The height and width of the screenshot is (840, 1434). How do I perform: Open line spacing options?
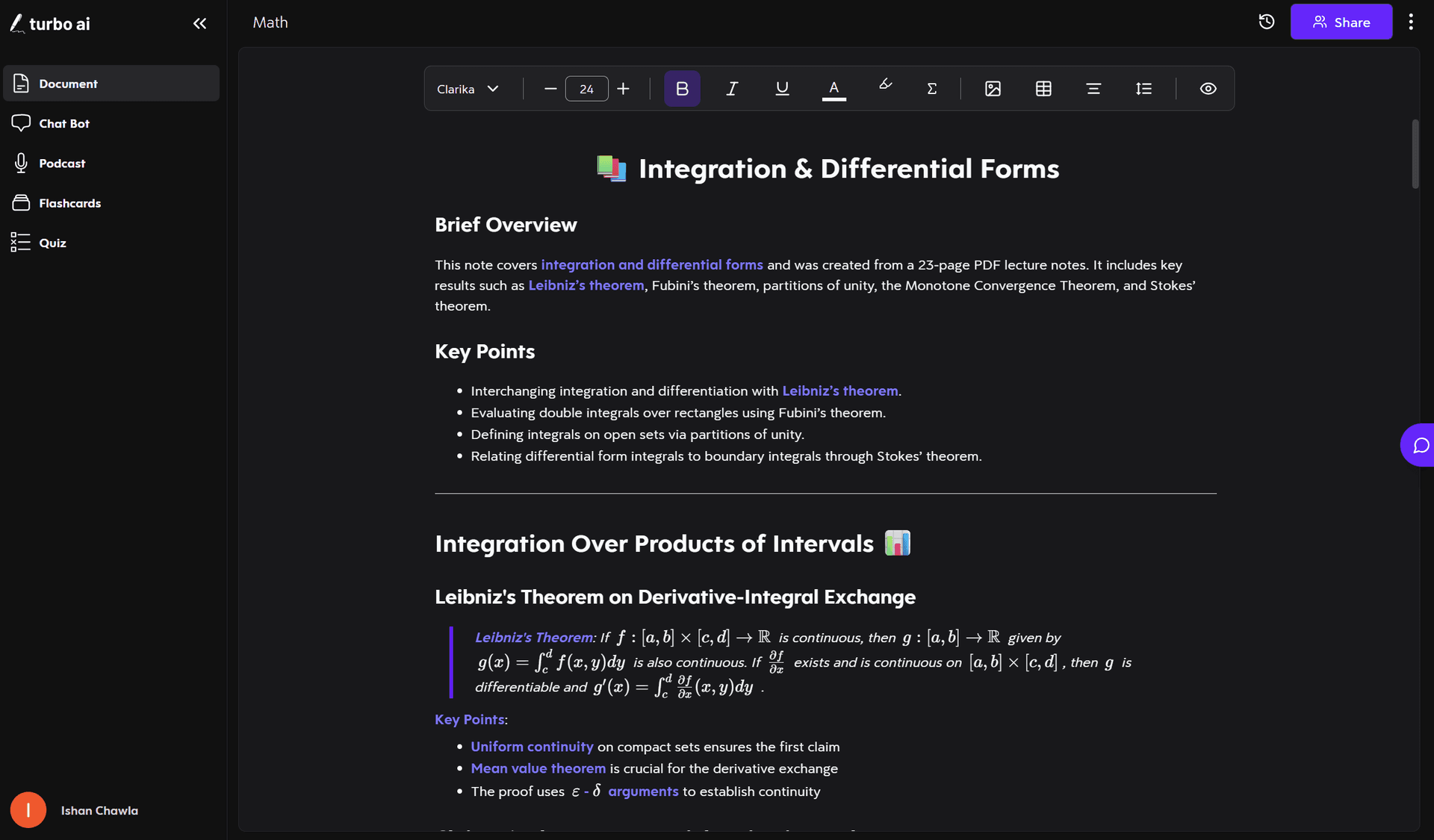point(1143,89)
